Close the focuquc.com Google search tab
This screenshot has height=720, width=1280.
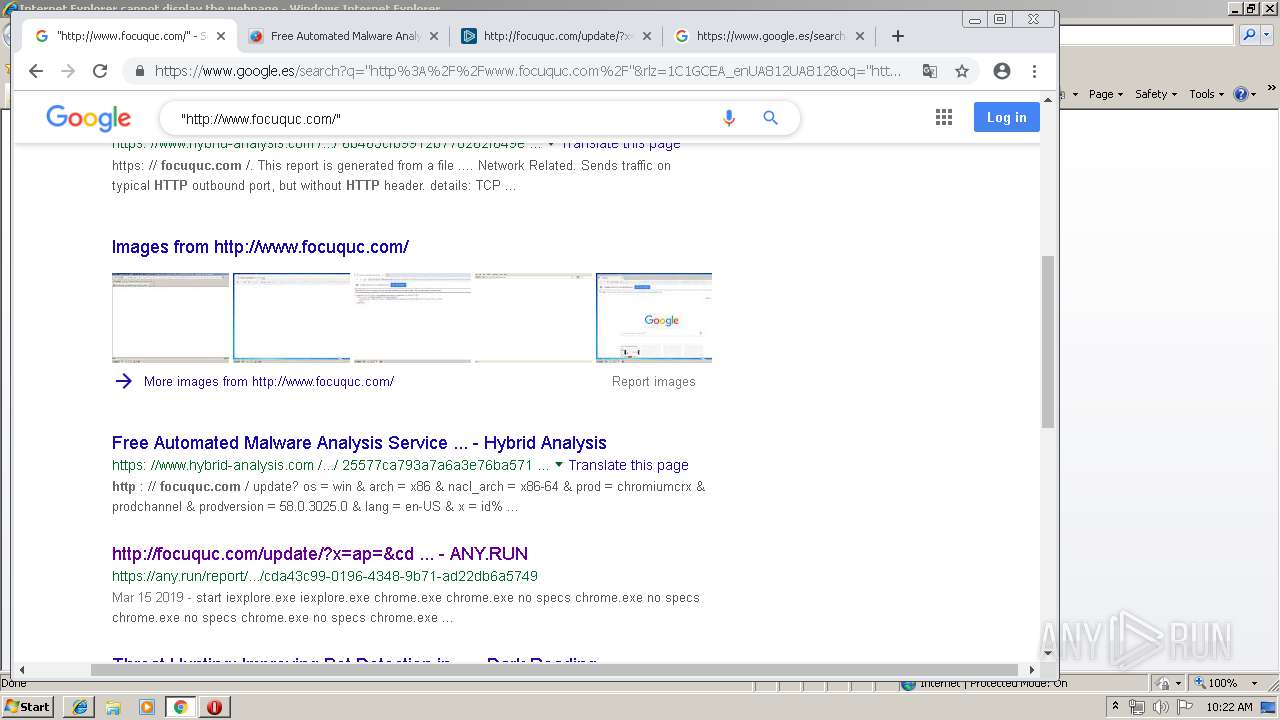click(x=221, y=36)
